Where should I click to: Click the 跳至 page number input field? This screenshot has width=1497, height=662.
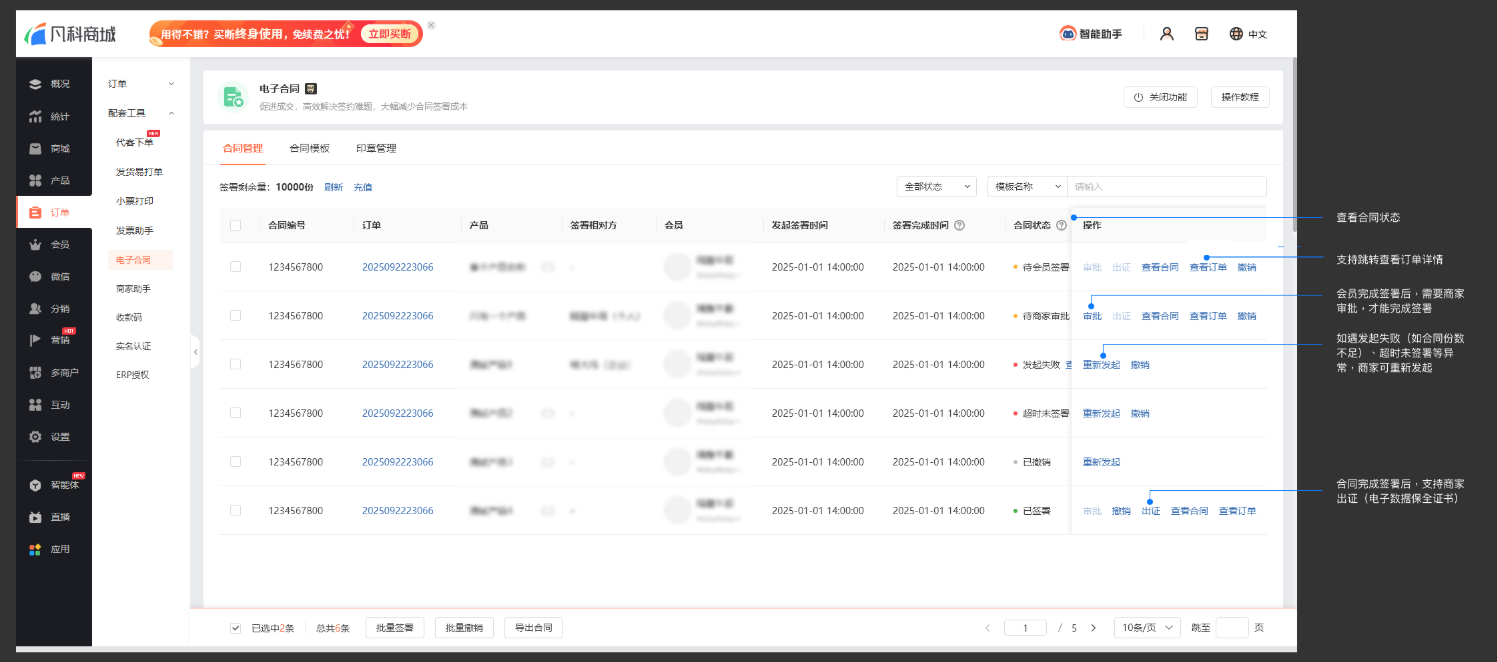point(1231,628)
